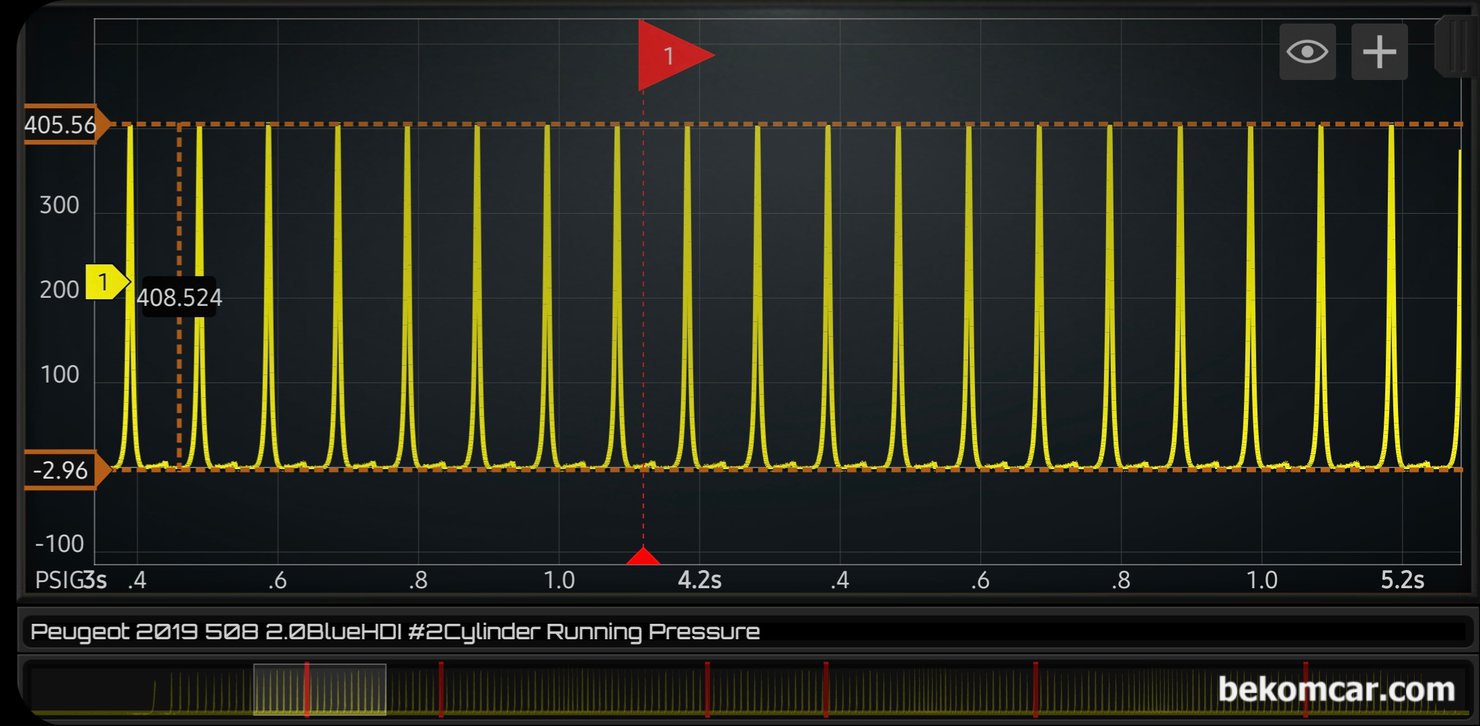Select the upper cursor handle reading 405.56
The image size is (1480, 726).
(60, 124)
